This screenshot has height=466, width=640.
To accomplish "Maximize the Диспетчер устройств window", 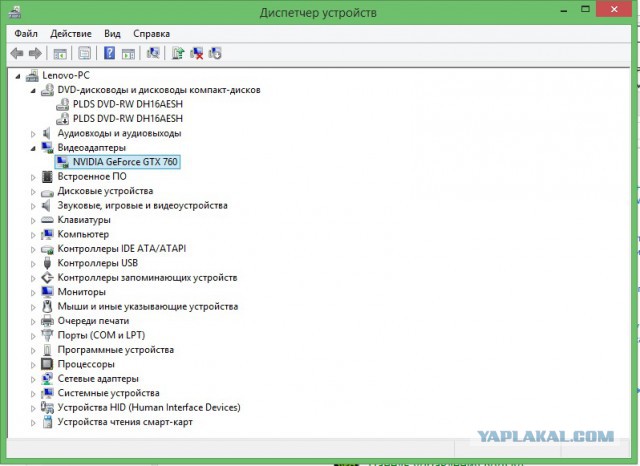I will [586, 9].
